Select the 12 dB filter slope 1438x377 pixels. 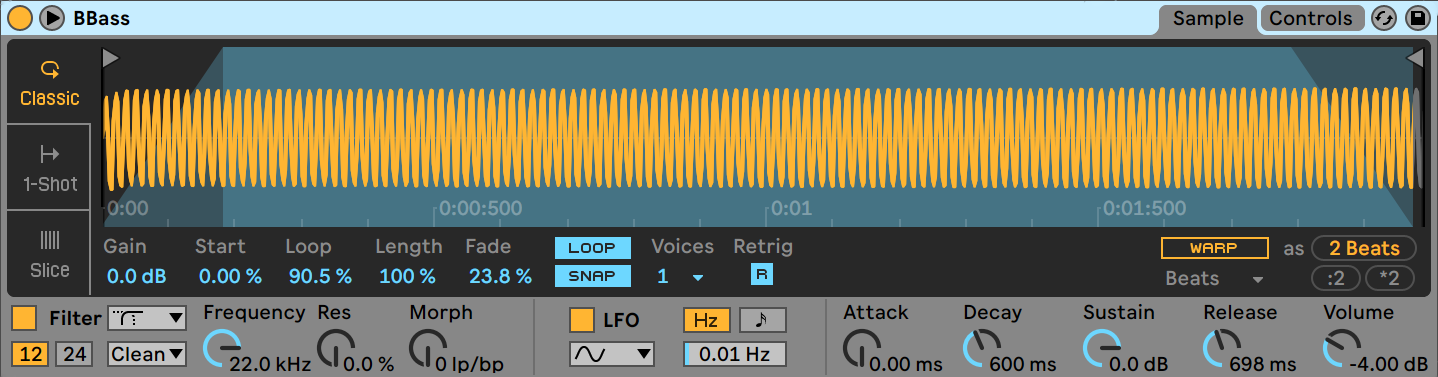pos(29,353)
